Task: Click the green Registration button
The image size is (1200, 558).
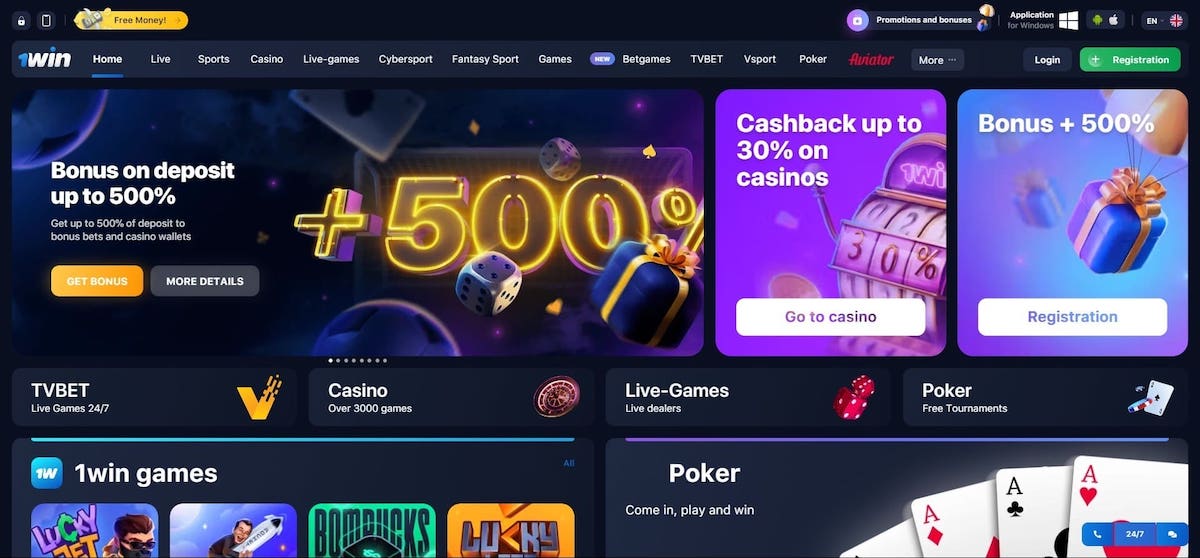Action: (1130, 60)
